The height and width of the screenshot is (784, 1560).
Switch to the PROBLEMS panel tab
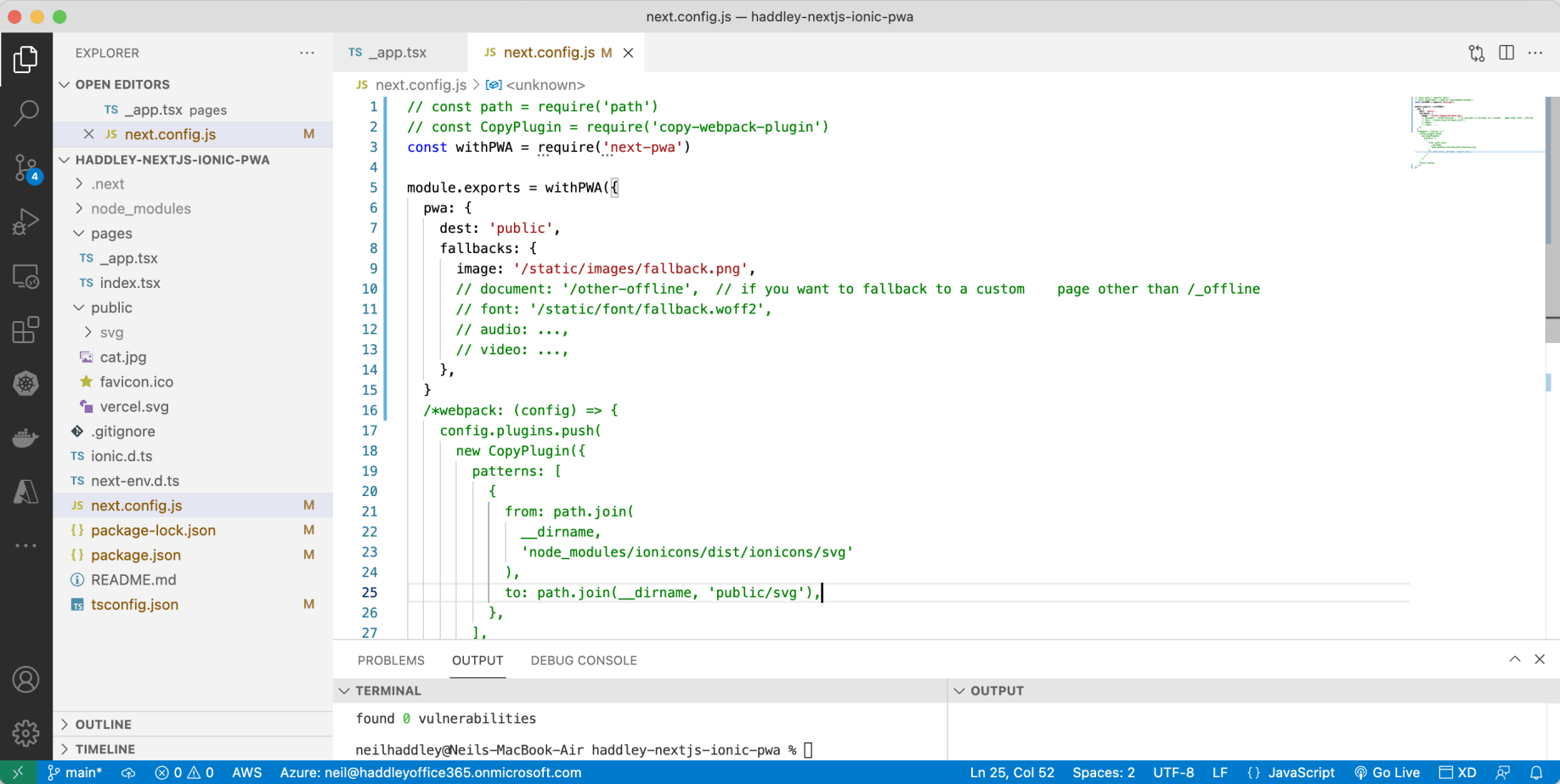pyautogui.click(x=391, y=660)
